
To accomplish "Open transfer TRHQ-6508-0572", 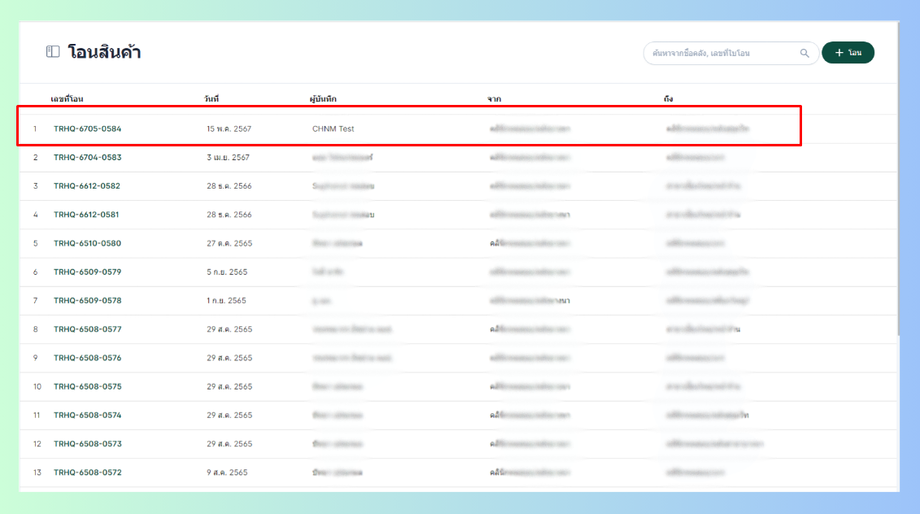I will point(87,472).
